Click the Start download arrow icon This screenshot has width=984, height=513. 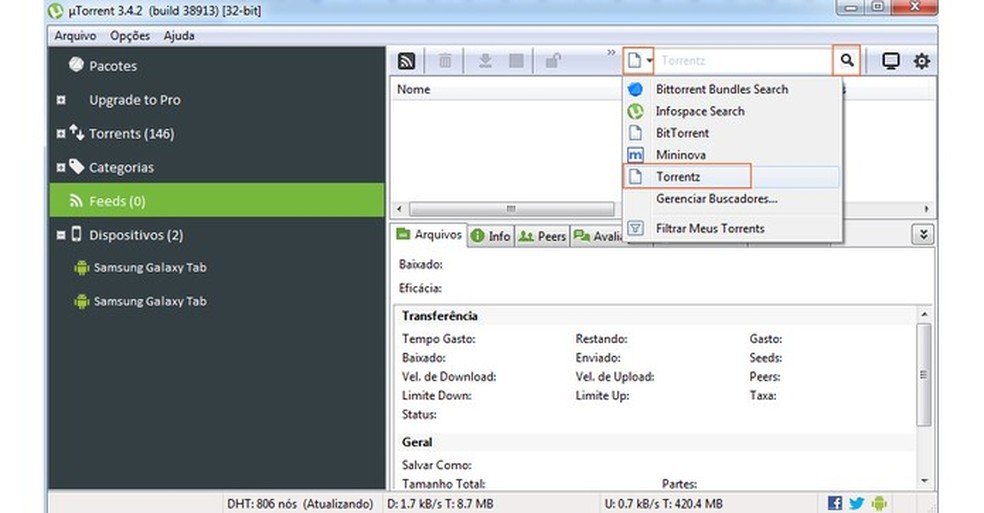485,61
